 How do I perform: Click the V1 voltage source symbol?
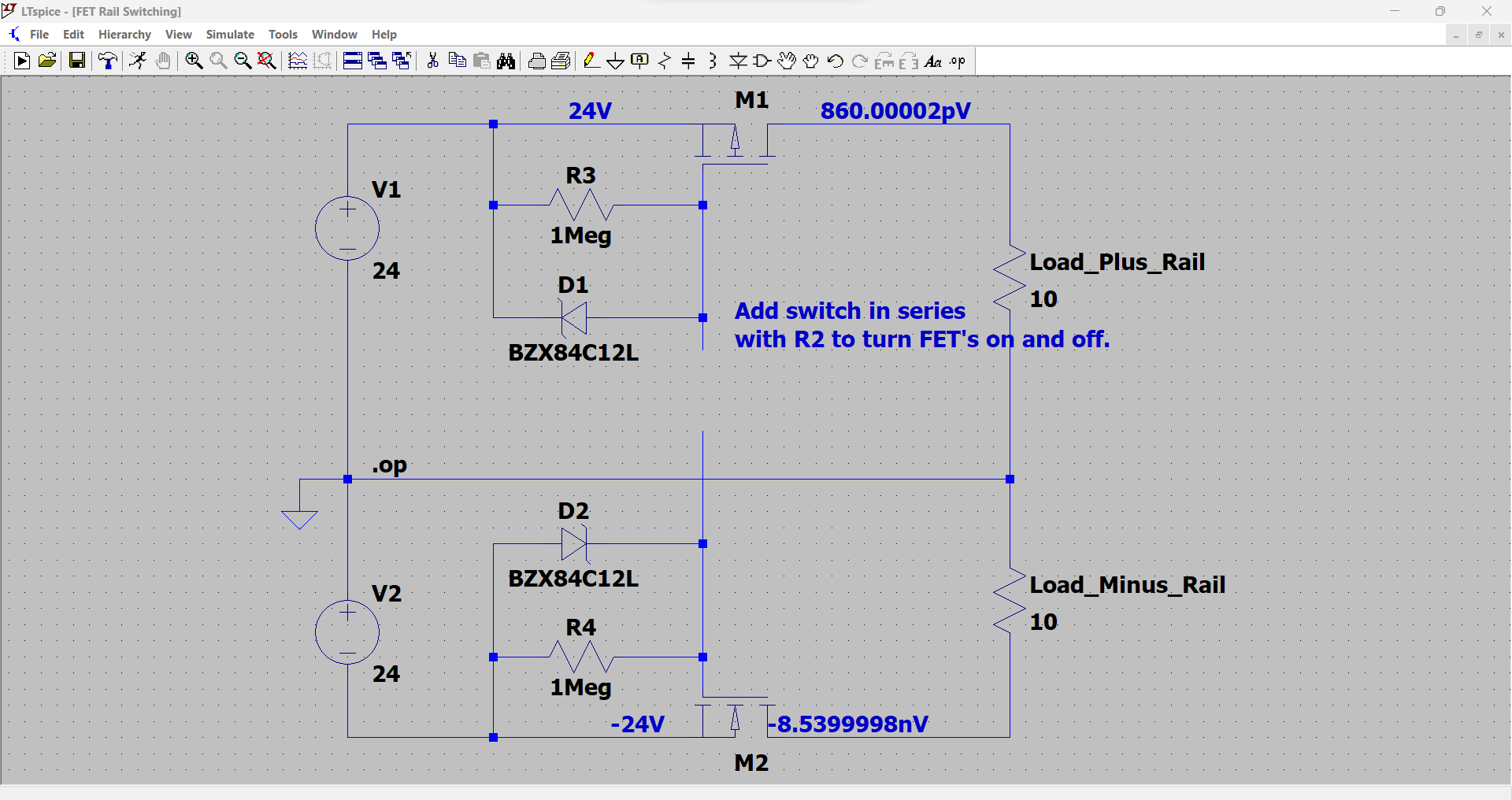coord(347,228)
